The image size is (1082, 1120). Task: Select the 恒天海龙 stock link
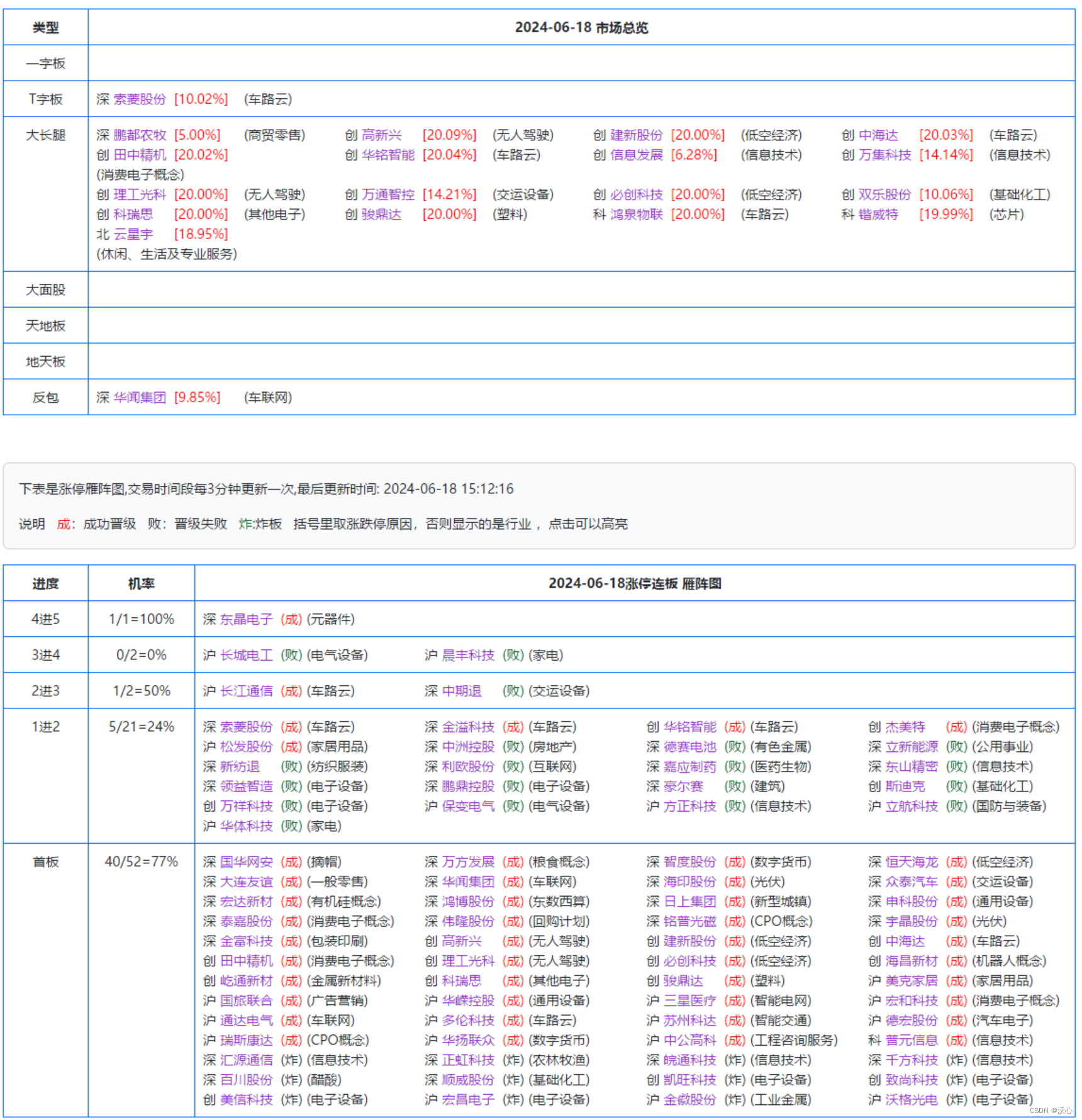tap(912, 861)
